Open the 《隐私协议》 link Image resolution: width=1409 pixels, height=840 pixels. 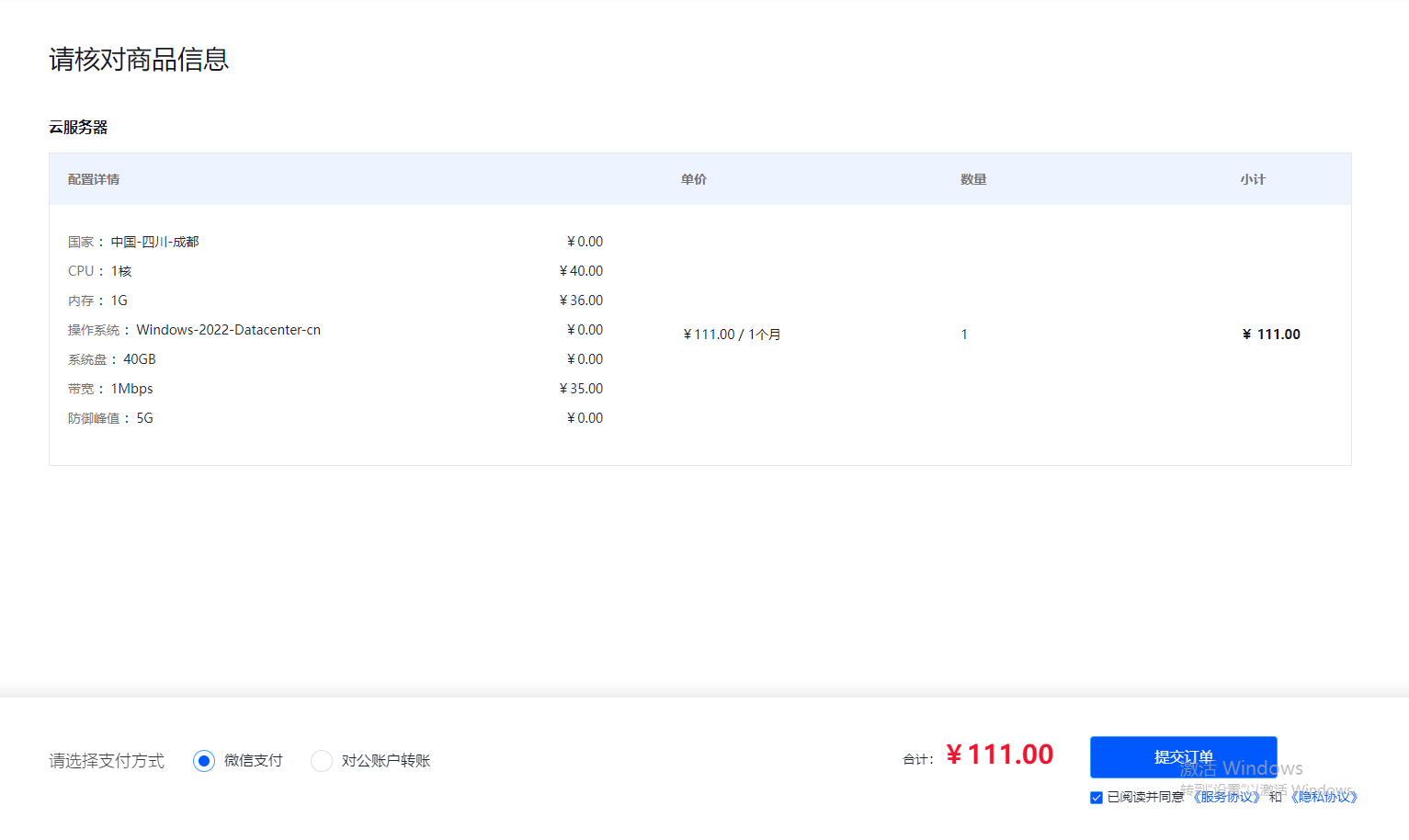click(1324, 797)
